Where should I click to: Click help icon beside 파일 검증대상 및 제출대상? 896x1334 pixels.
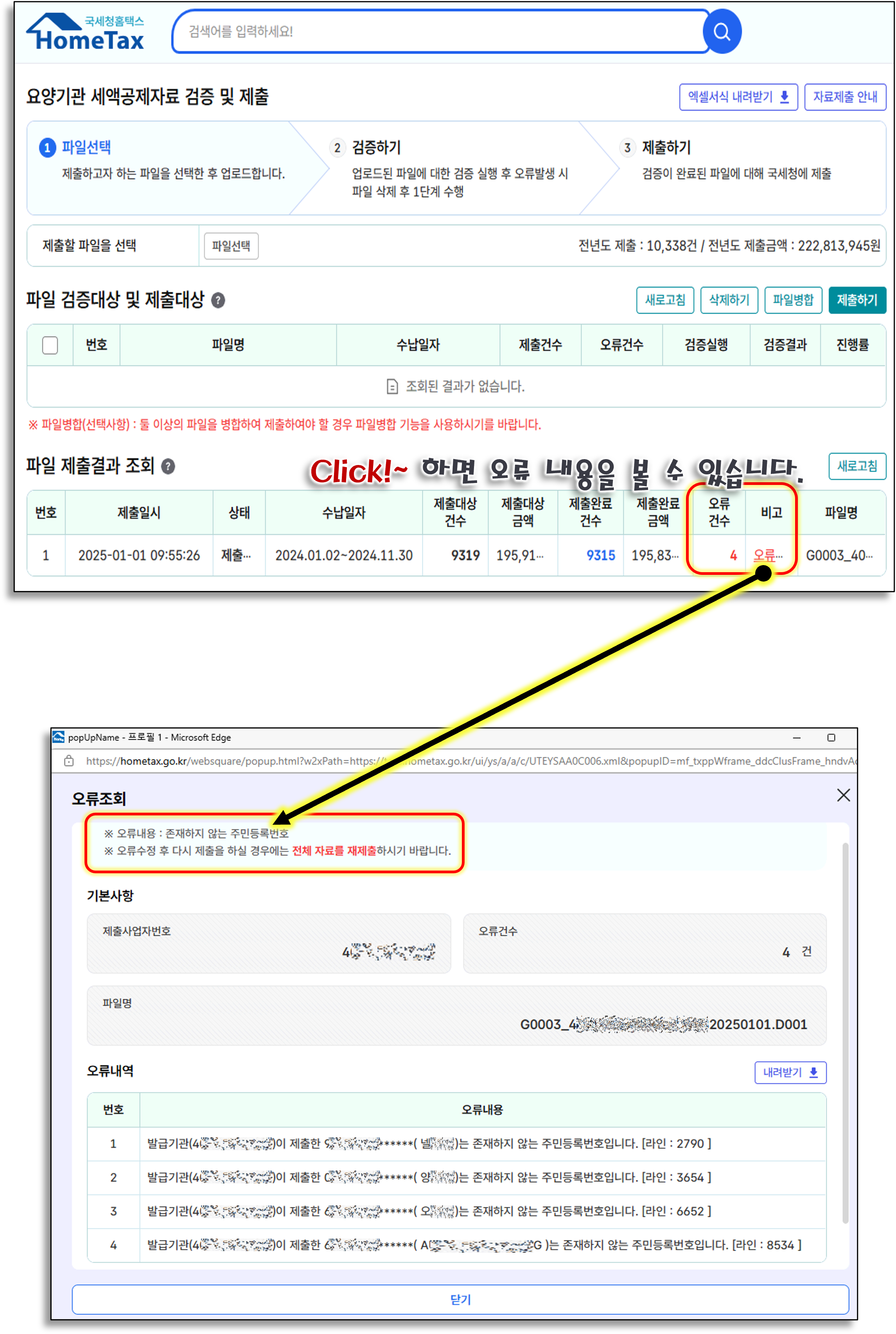(x=218, y=300)
